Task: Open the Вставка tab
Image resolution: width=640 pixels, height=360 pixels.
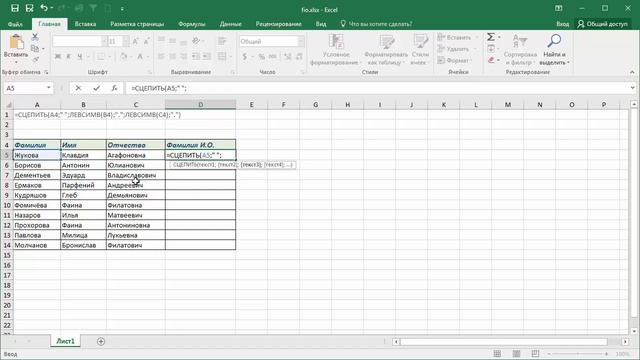Action: click(x=85, y=24)
